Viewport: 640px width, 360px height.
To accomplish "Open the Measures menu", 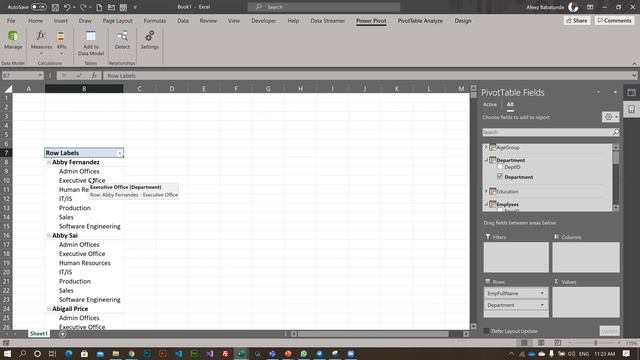I will (x=41, y=41).
